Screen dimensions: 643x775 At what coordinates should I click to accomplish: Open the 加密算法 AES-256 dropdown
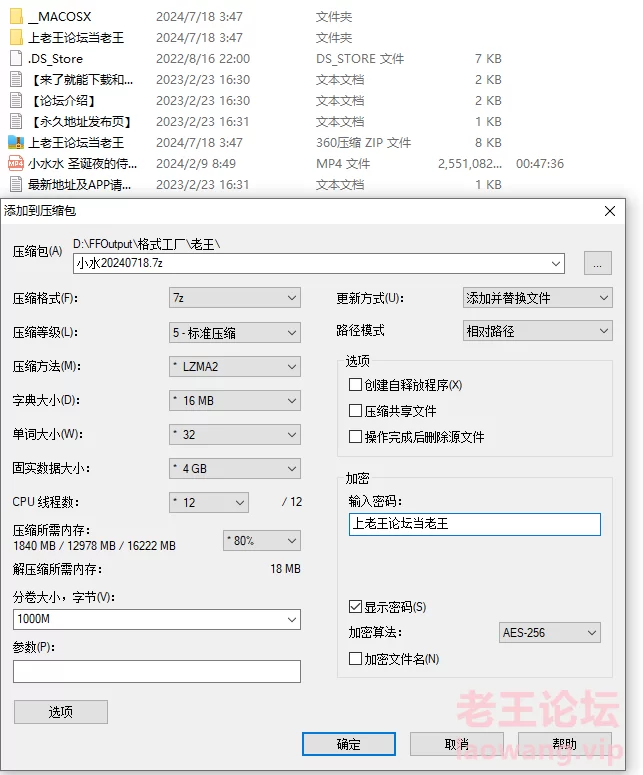550,633
